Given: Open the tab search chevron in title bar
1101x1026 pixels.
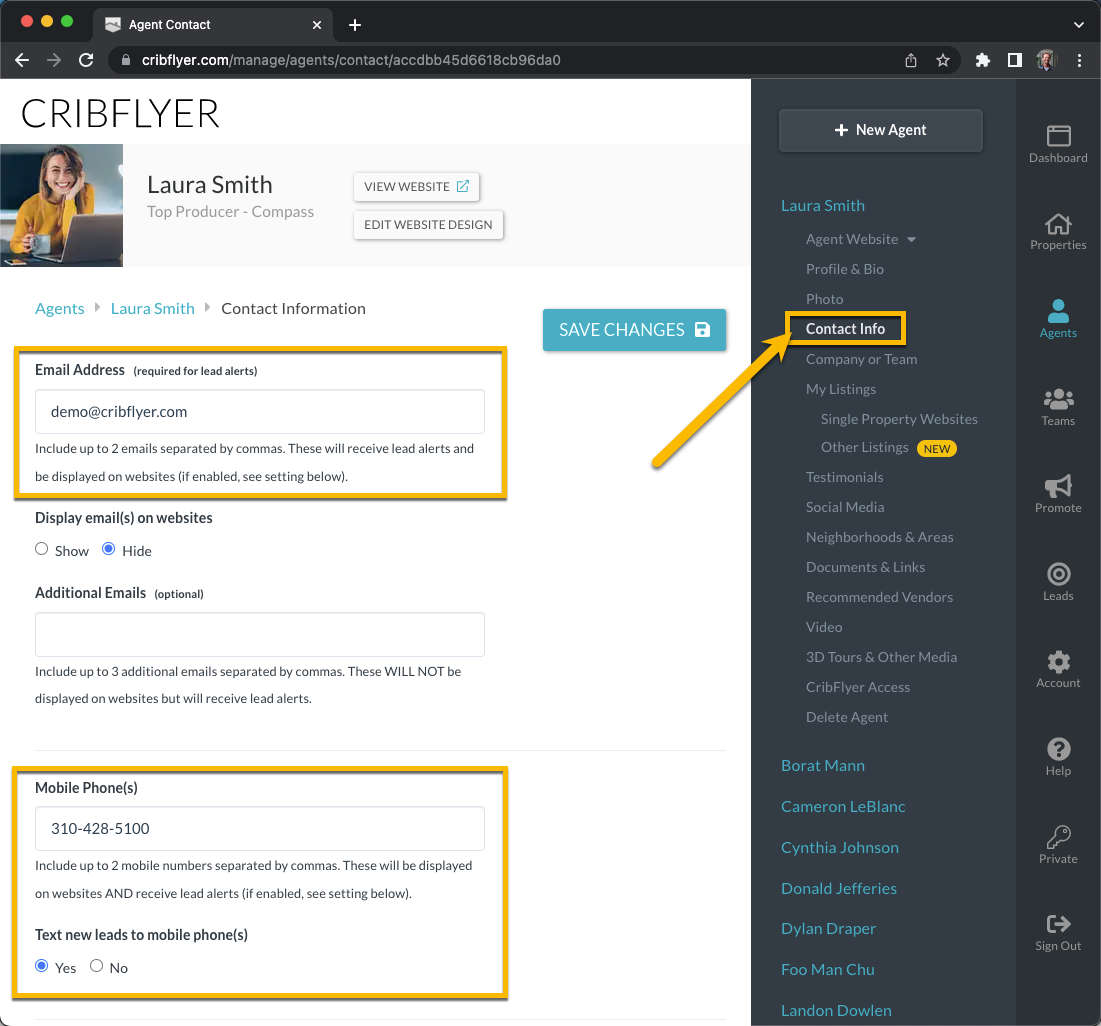Looking at the screenshot, I should tap(1079, 25).
